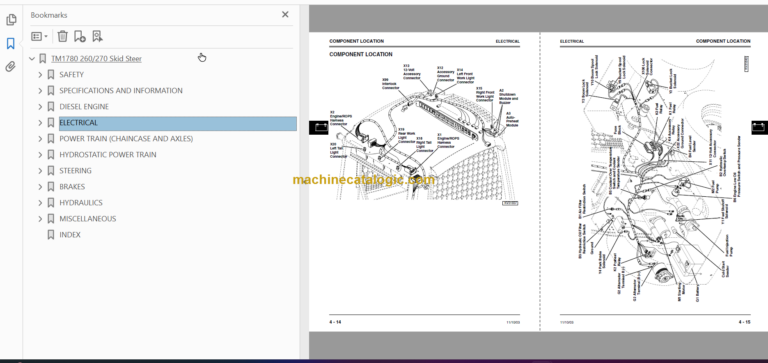This screenshot has height=363, width=768.
Task: Open the Page Thumbnails panel icon
Action: [x=11, y=20]
